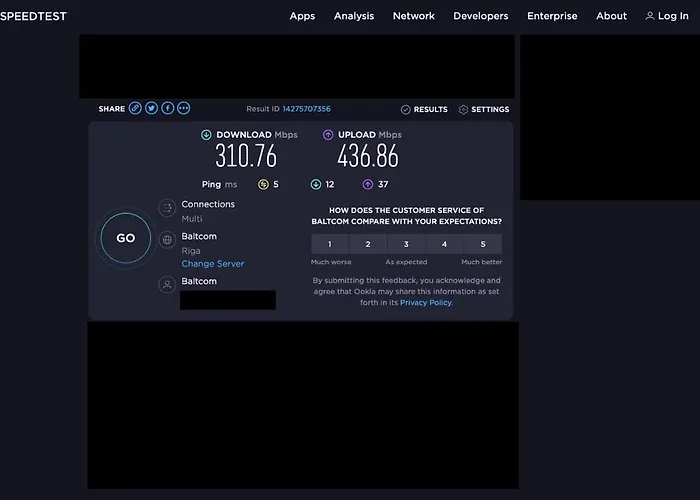
Task: Open result ID 14275707356 link
Action: (x=306, y=109)
